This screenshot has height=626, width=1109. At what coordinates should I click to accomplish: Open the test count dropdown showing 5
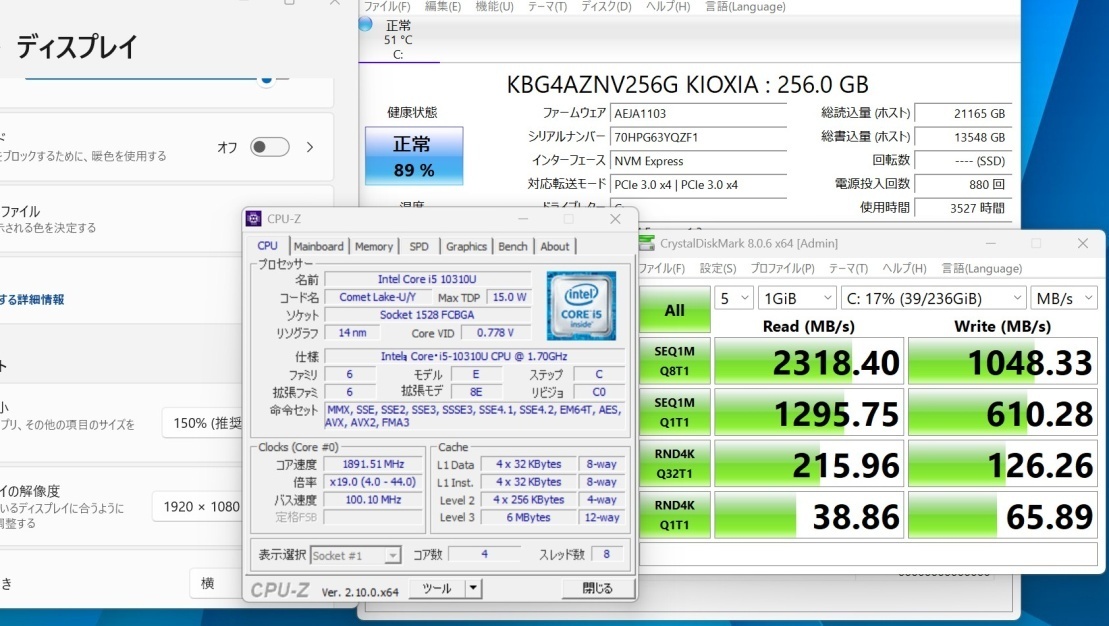(733, 298)
